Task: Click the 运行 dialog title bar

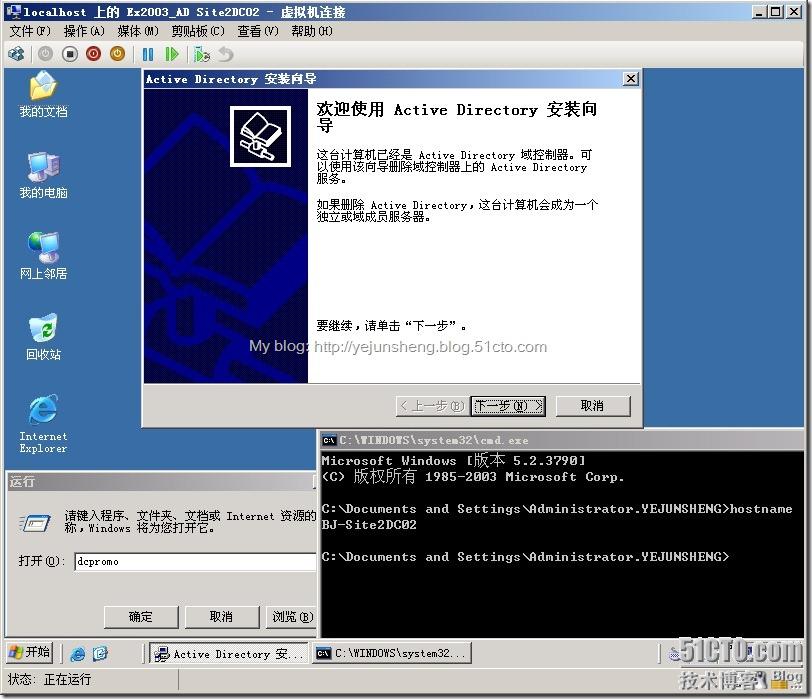Action: [162, 481]
